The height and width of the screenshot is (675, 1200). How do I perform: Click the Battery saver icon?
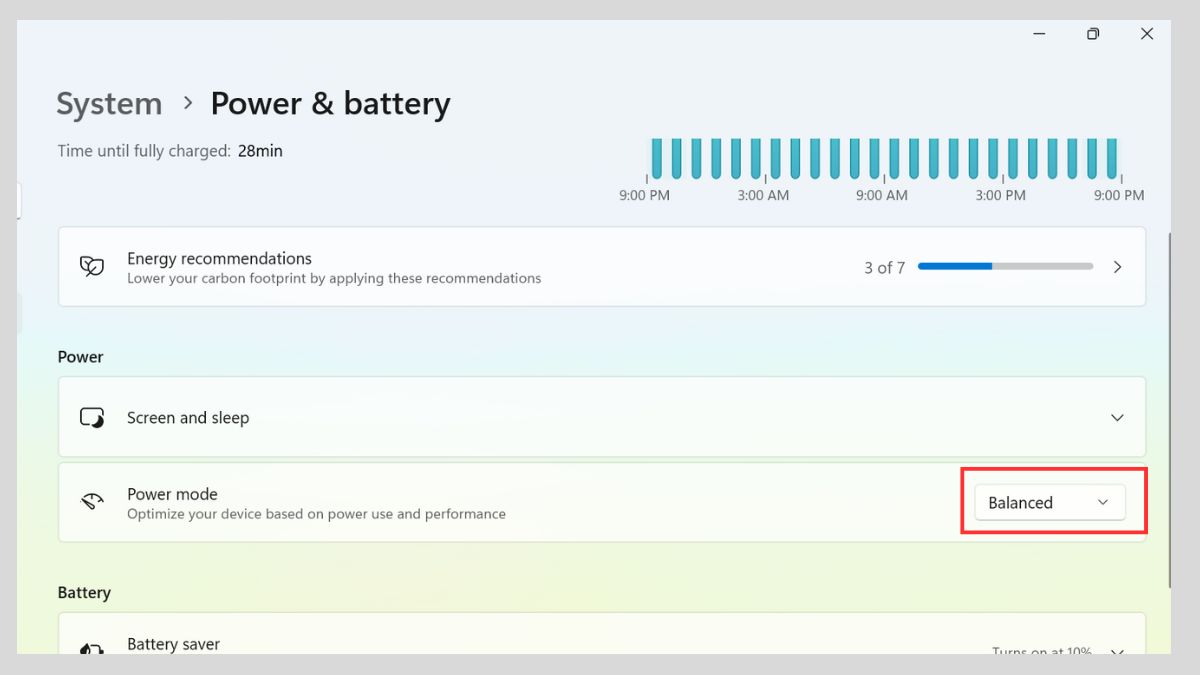coord(92,649)
